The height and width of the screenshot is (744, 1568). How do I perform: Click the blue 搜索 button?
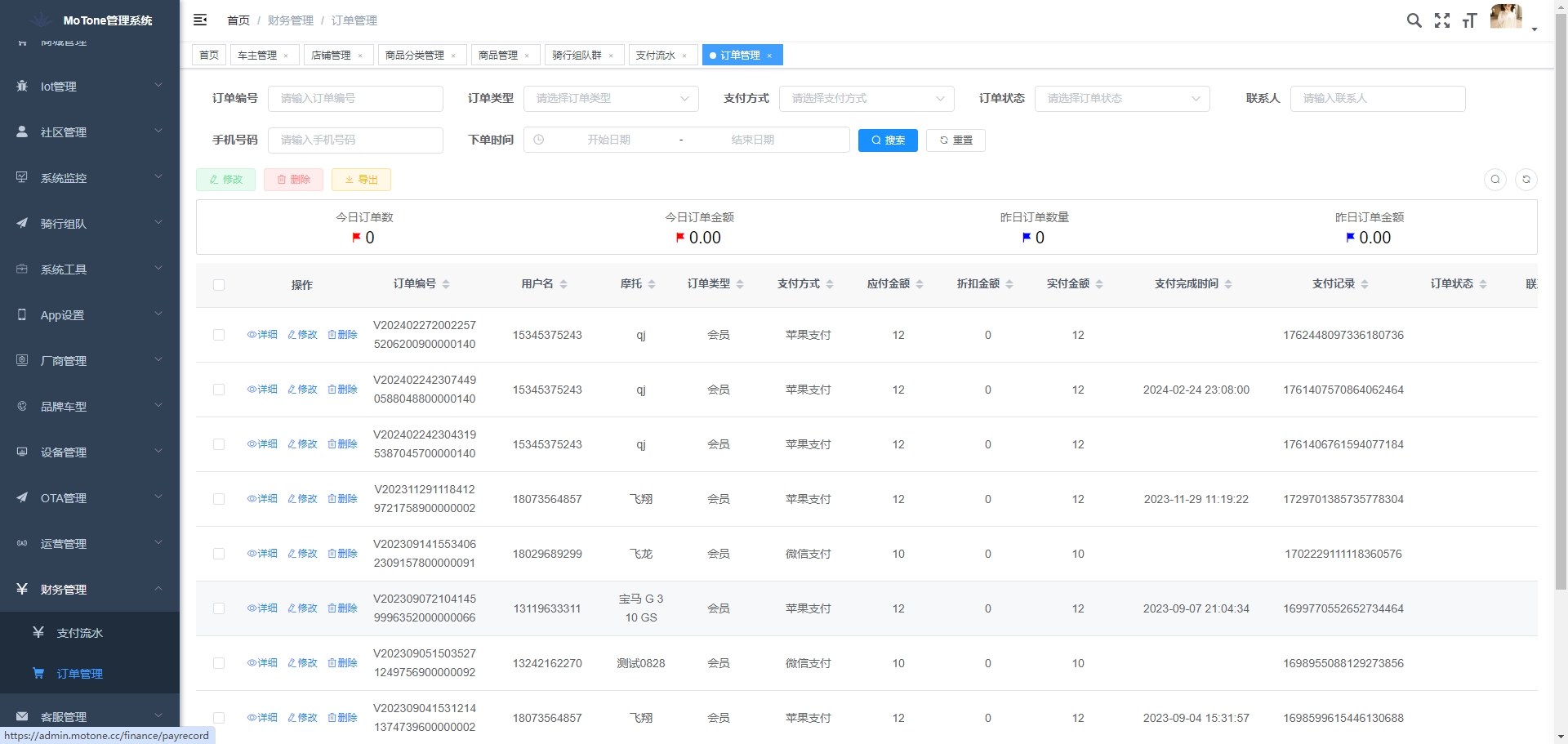pos(888,140)
